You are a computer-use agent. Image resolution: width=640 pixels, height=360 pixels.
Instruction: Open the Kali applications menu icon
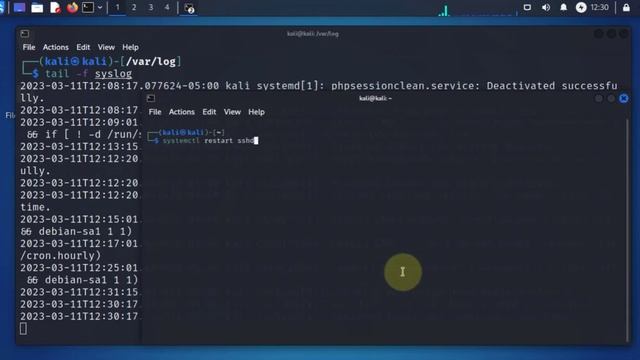point(2,7)
